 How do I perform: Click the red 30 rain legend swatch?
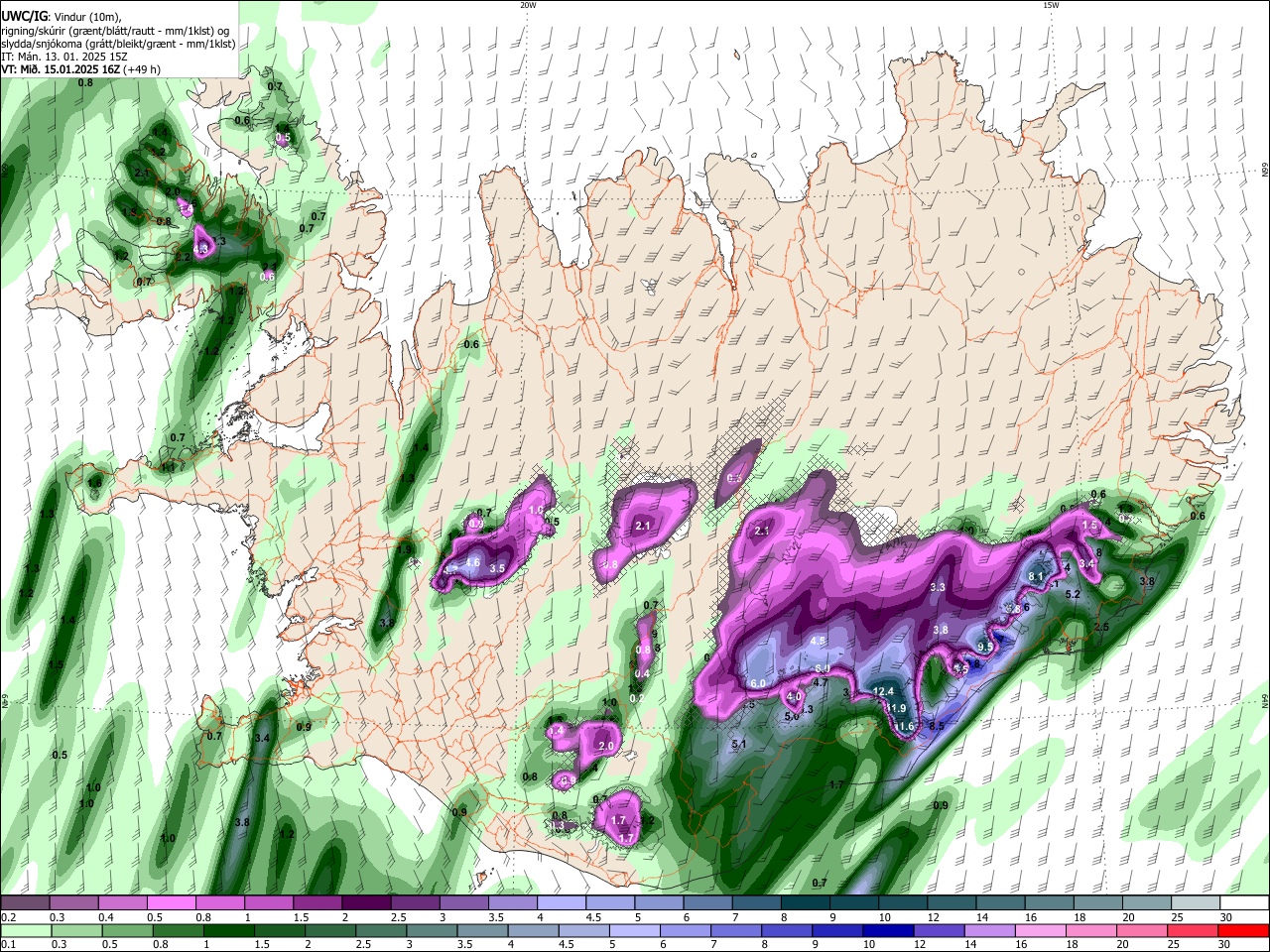[1243, 930]
